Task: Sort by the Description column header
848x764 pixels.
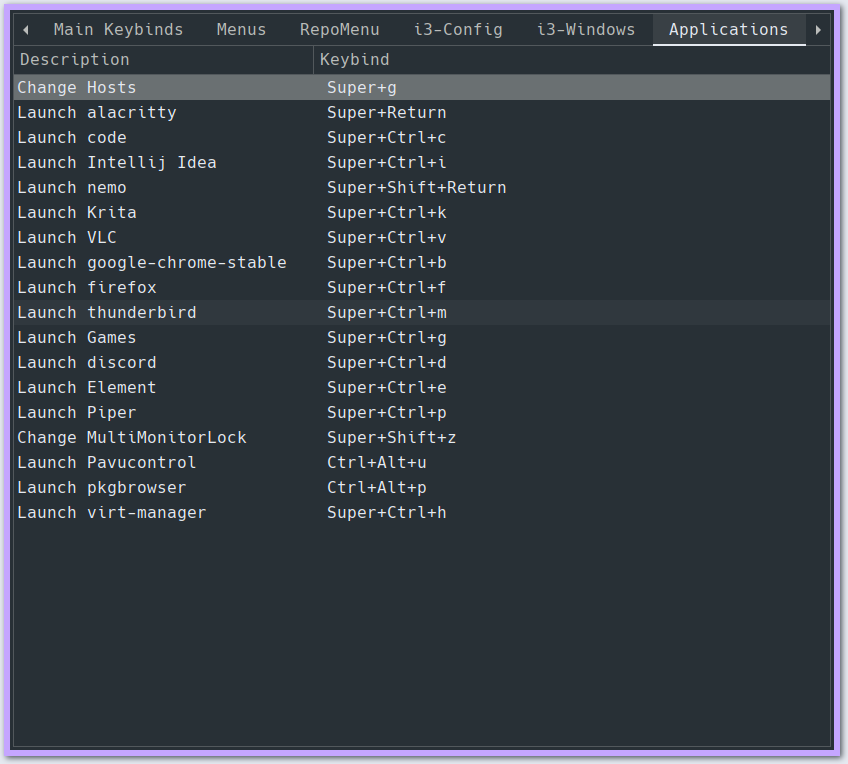Action: pos(74,59)
